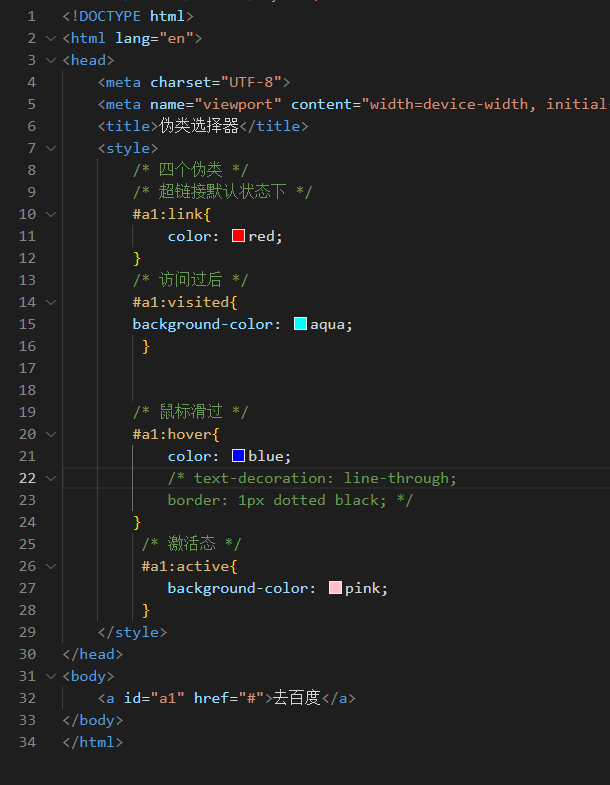Click the closing </style> tag
The image size is (610, 785).
132,632
